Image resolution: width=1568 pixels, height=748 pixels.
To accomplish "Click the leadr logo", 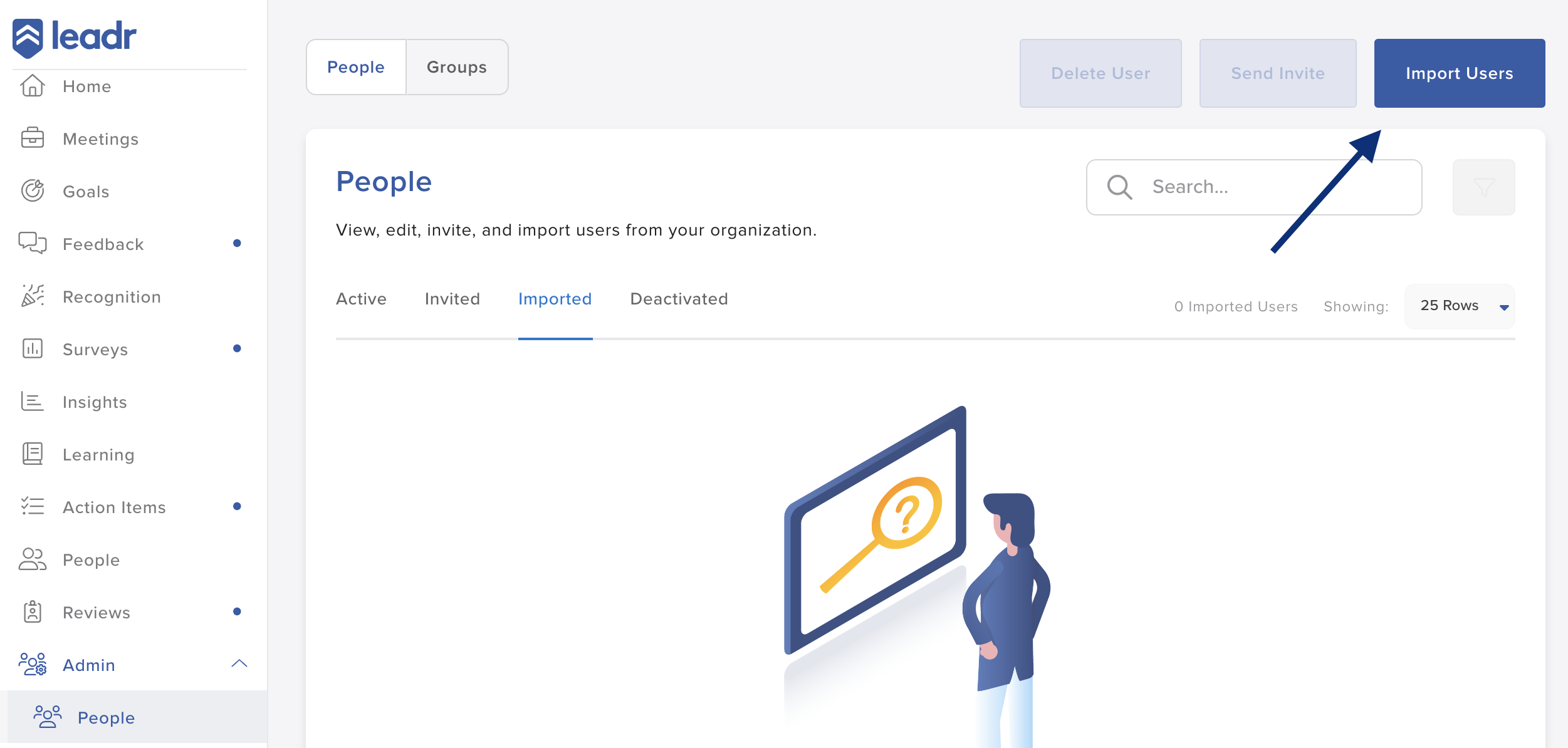I will 75,36.
